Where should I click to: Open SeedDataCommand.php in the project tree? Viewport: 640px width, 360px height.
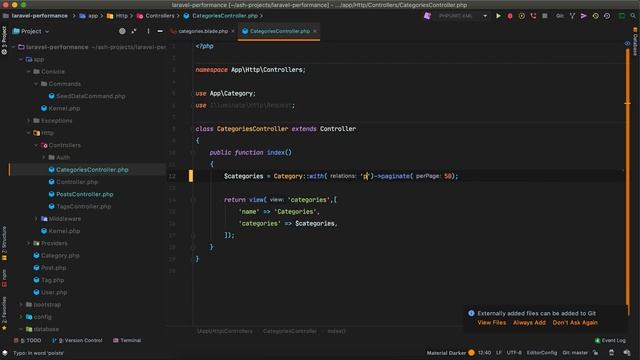tap(90, 96)
